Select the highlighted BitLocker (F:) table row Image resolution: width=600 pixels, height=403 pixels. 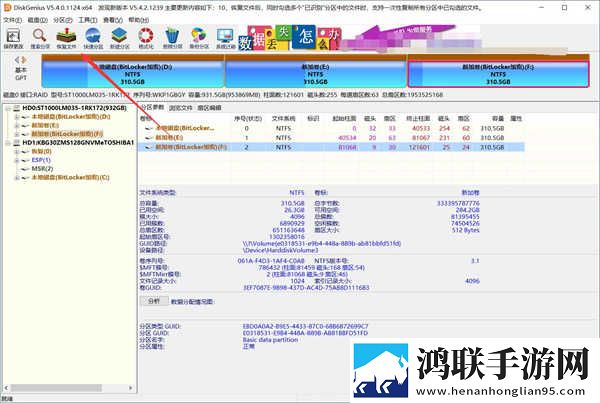tap(331, 147)
